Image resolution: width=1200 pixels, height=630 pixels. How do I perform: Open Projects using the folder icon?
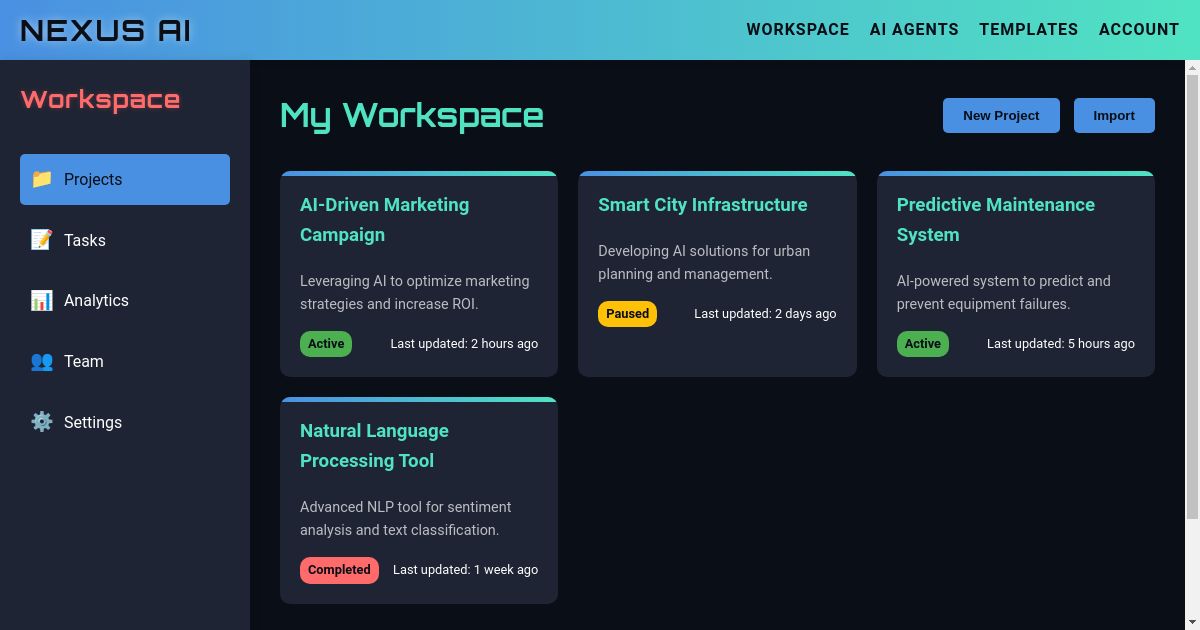(41, 179)
